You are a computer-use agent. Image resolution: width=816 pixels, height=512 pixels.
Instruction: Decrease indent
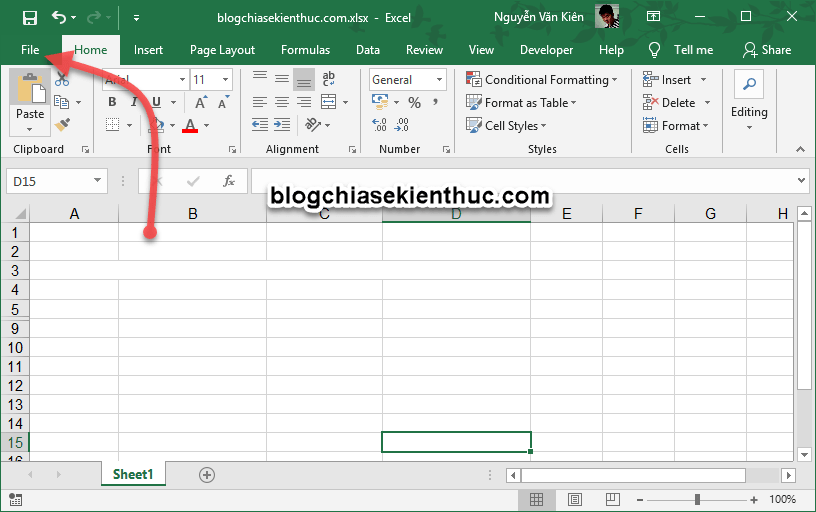pos(260,125)
